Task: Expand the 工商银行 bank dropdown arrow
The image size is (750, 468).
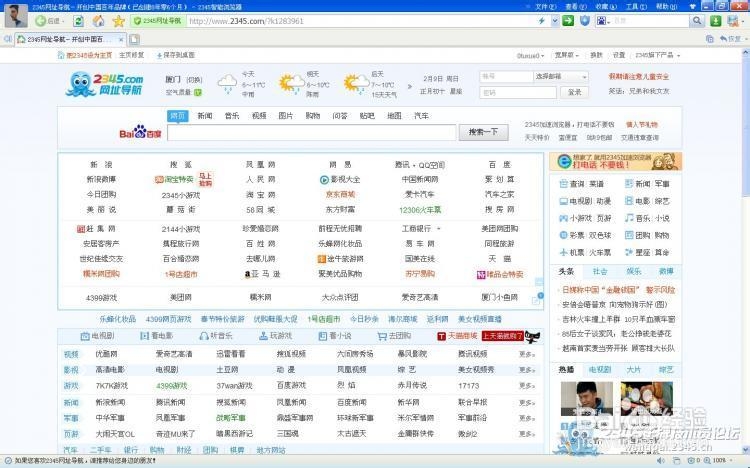Action: click(439, 229)
